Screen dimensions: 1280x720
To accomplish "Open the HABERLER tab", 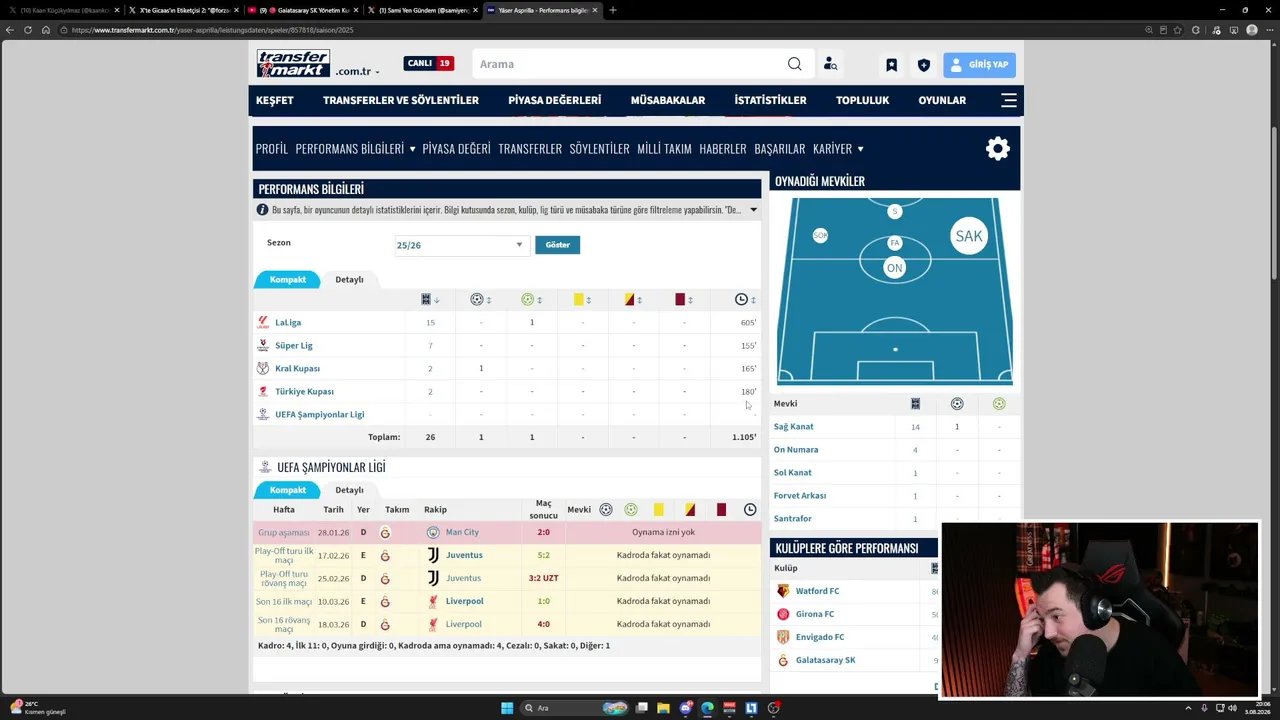I will [x=723, y=149].
